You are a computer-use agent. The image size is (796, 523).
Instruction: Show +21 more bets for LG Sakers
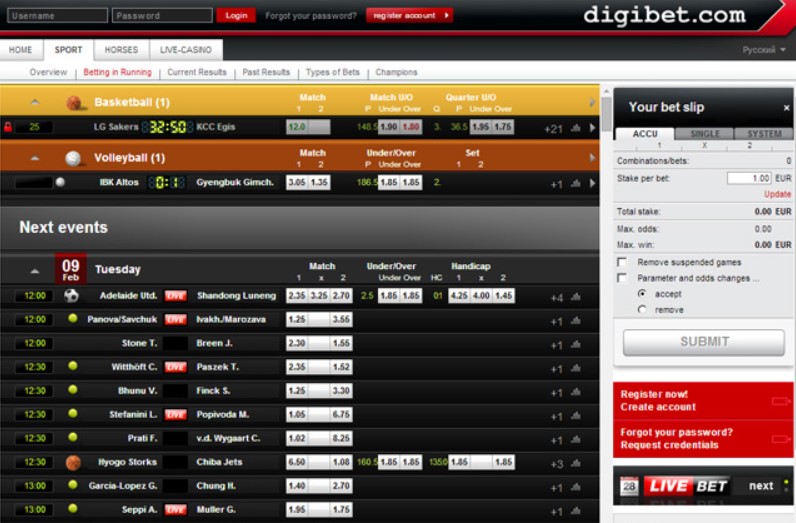tap(553, 128)
